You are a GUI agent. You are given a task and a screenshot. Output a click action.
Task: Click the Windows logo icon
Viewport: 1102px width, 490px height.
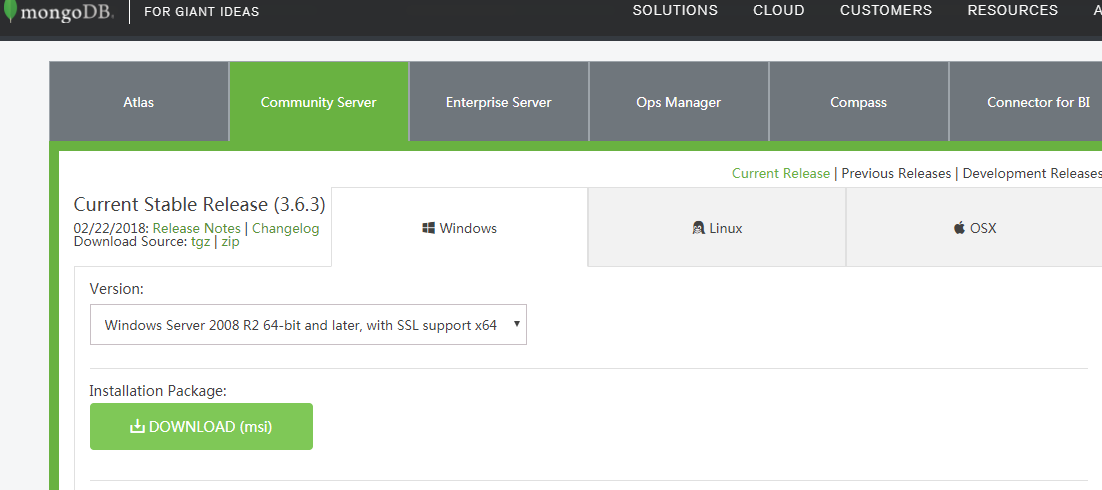click(429, 228)
